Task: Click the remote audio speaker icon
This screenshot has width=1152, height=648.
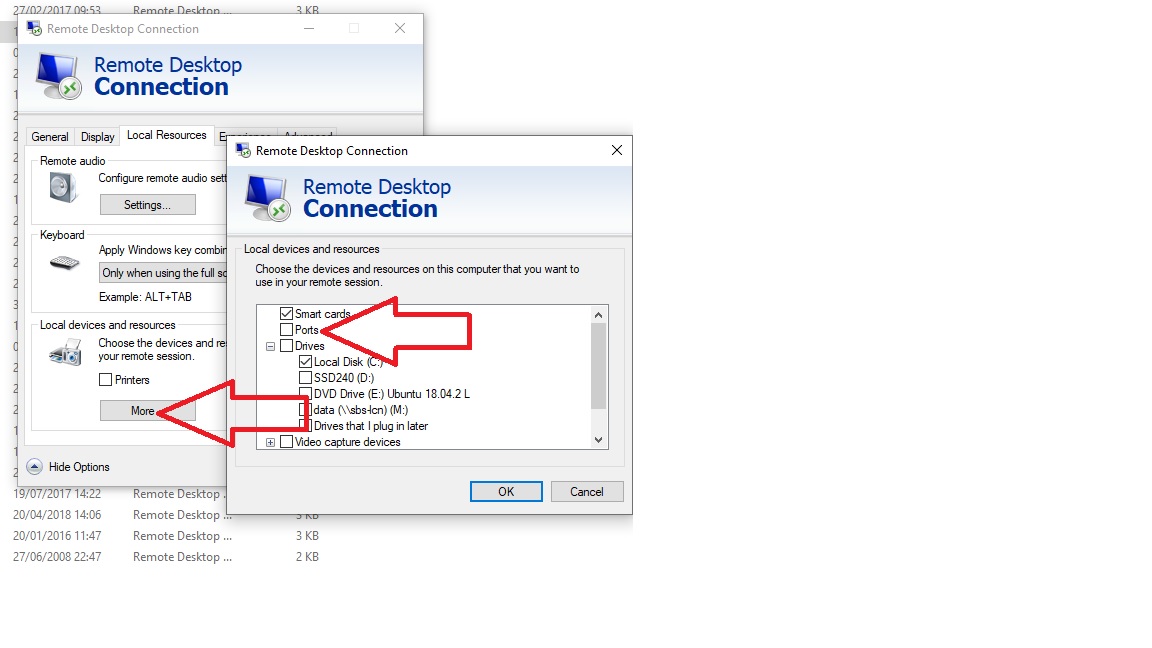Action: click(63, 188)
